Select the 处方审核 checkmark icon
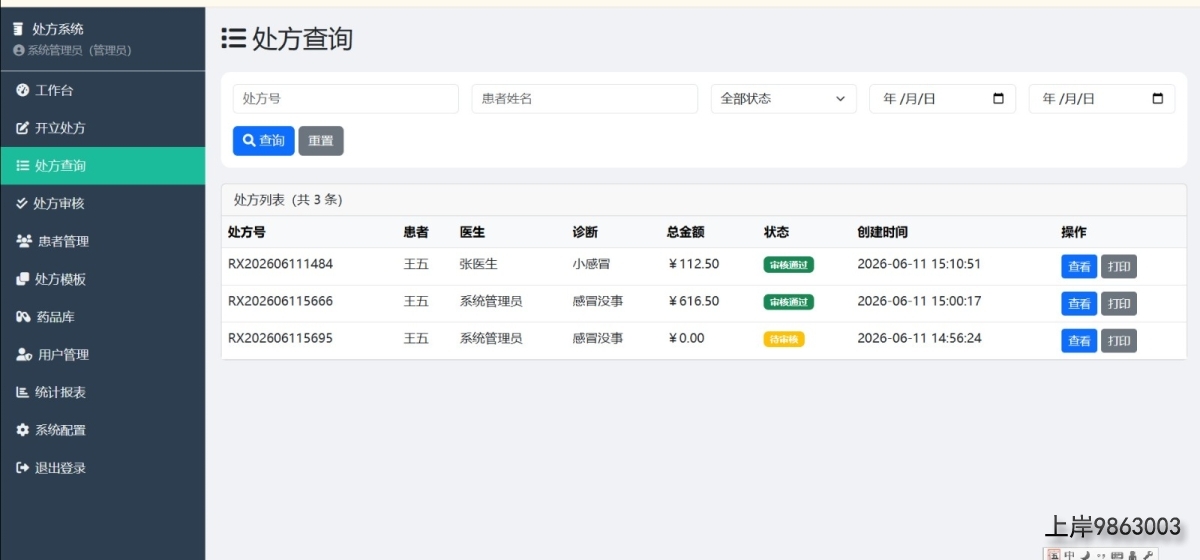1200x560 pixels. click(22, 203)
